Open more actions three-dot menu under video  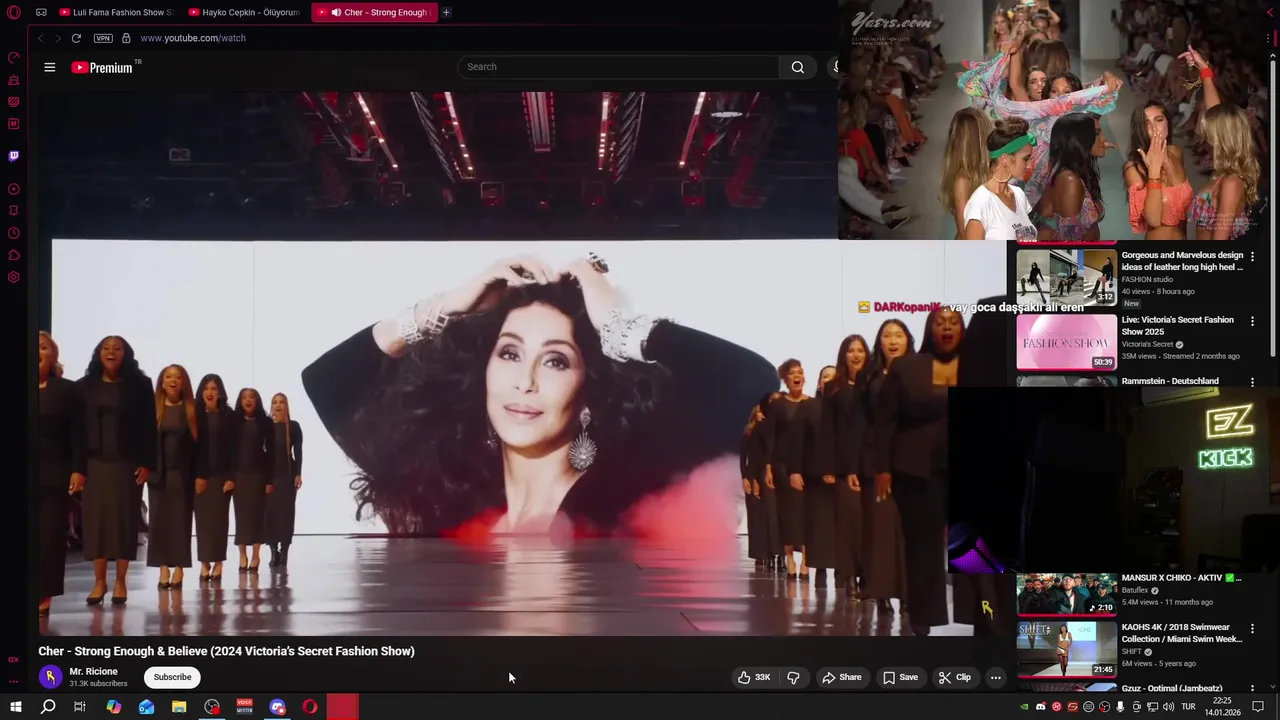click(995, 678)
